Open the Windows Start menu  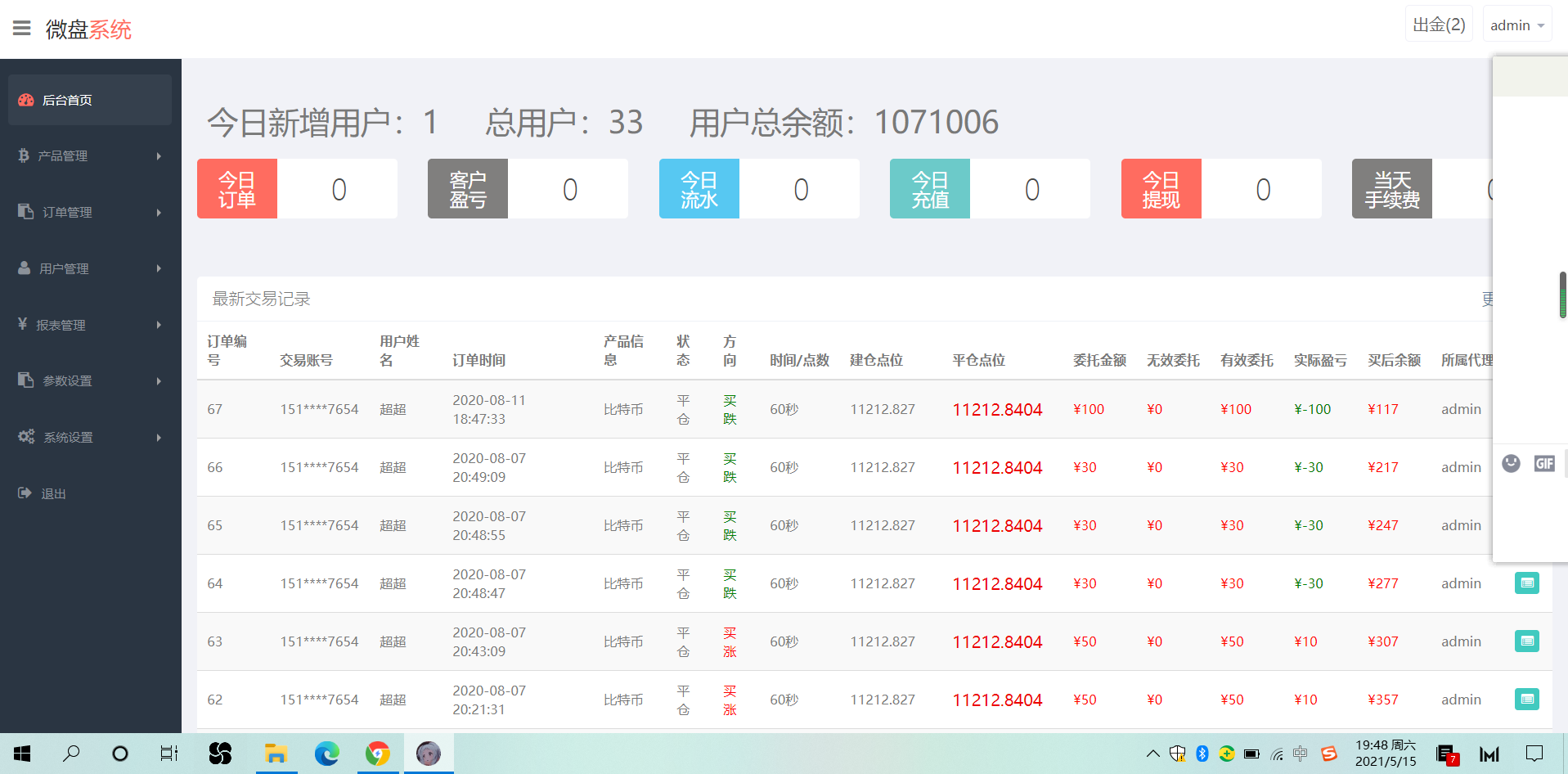[x=22, y=754]
